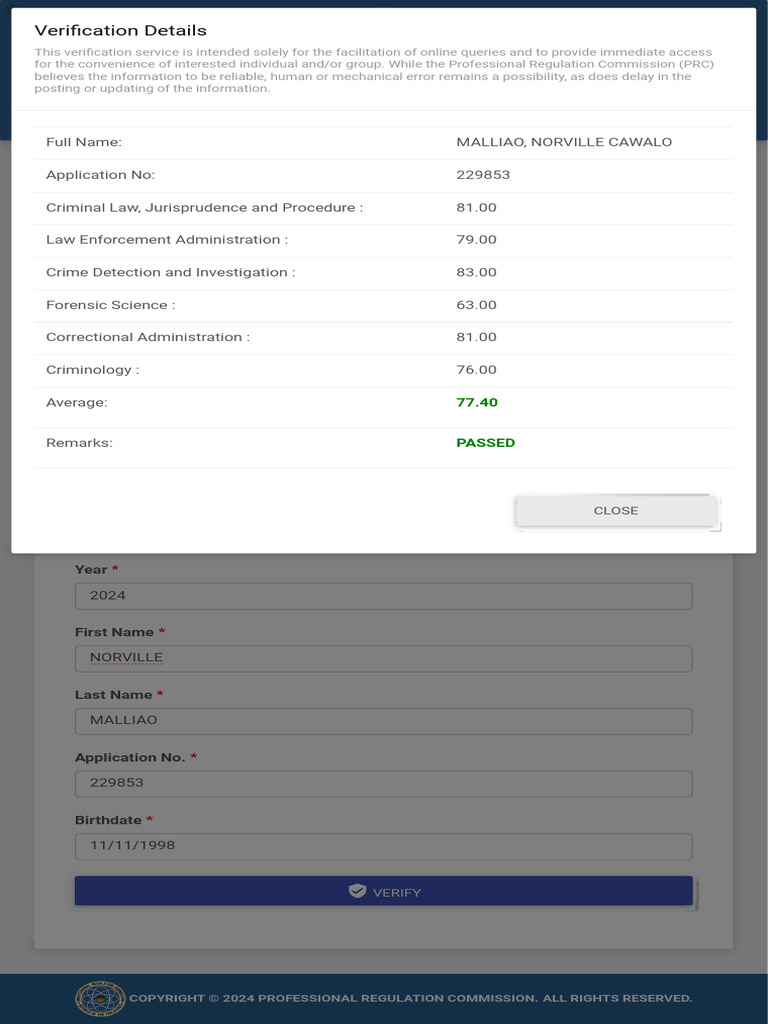Click the shield checkmark icon beside VERIFY
Screen dimensions: 768x1024
[x=357, y=891]
